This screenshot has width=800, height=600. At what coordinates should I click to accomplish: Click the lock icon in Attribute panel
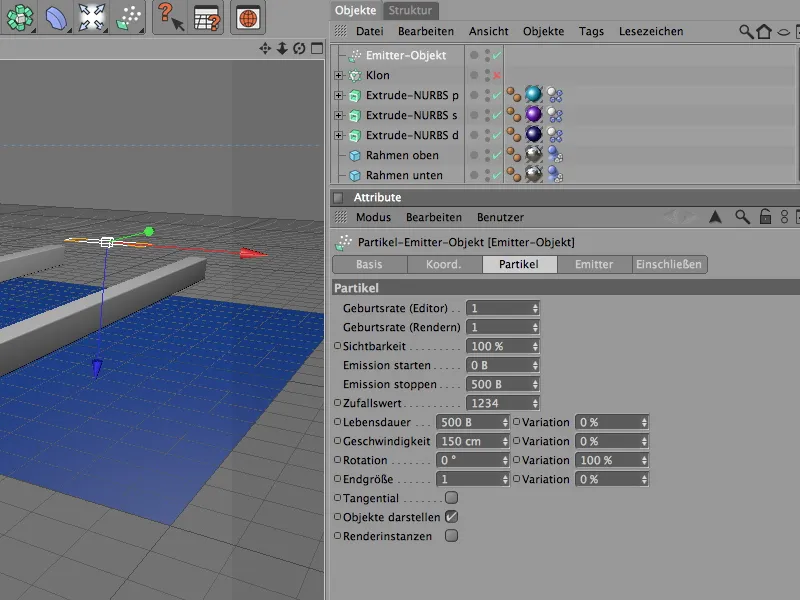(x=765, y=217)
